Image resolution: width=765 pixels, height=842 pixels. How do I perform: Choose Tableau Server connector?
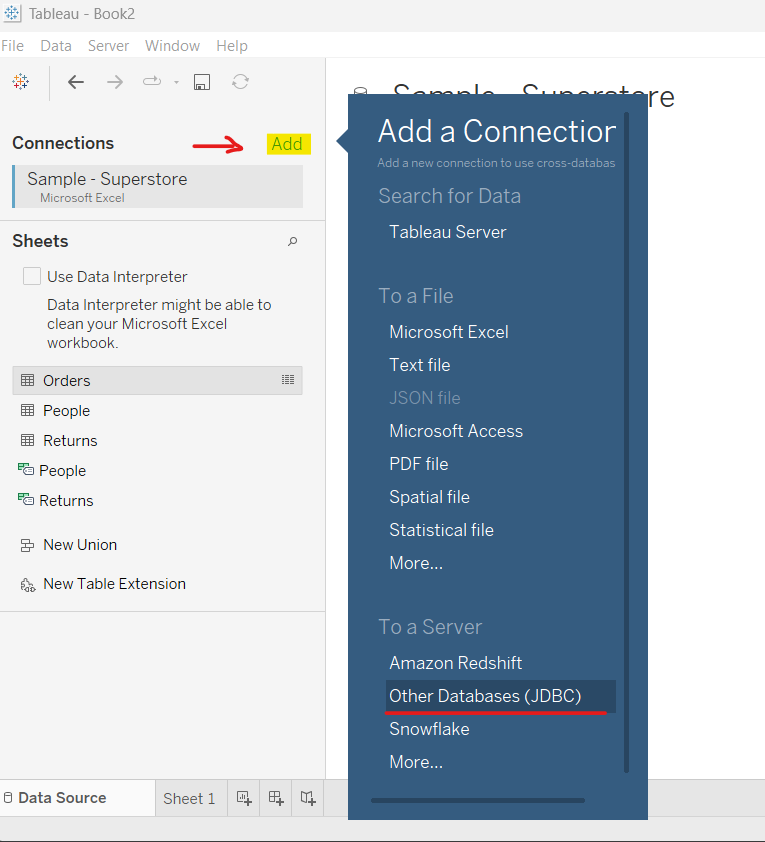pyautogui.click(x=448, y=232)
